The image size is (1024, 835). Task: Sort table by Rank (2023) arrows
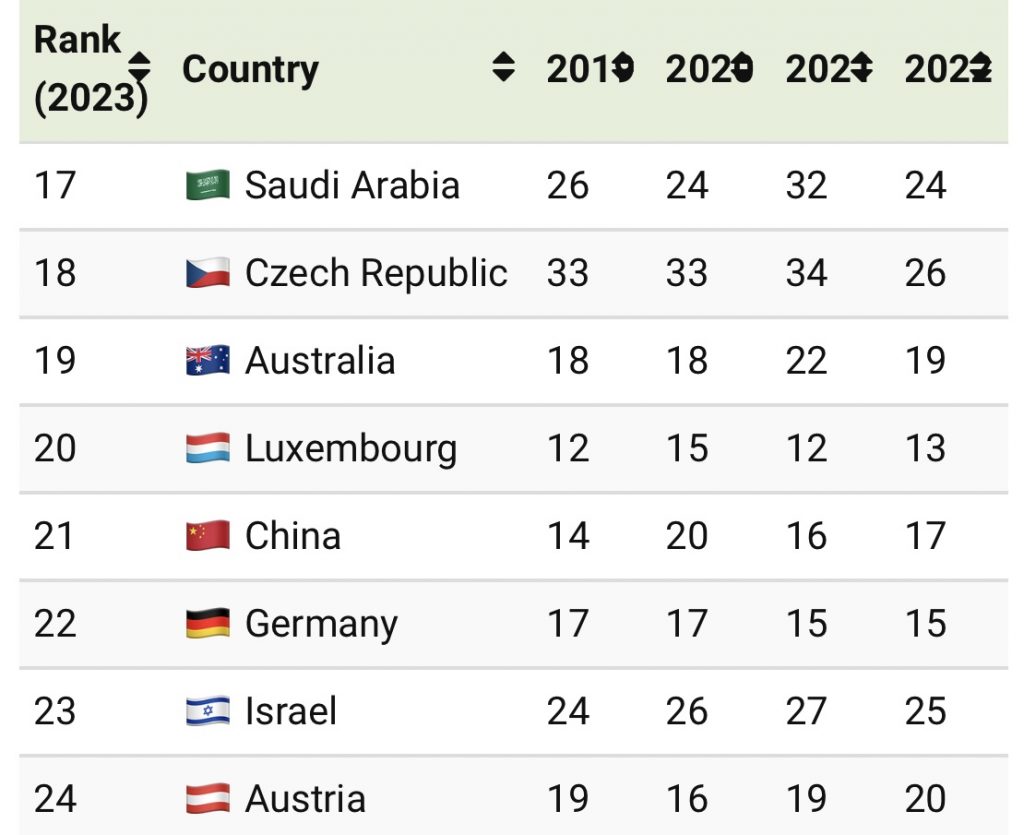(x=141, y=68)
